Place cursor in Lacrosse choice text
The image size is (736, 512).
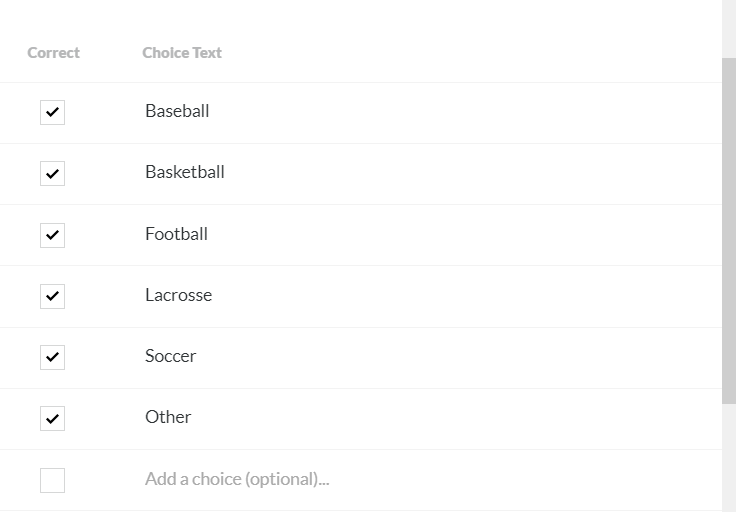179,295
